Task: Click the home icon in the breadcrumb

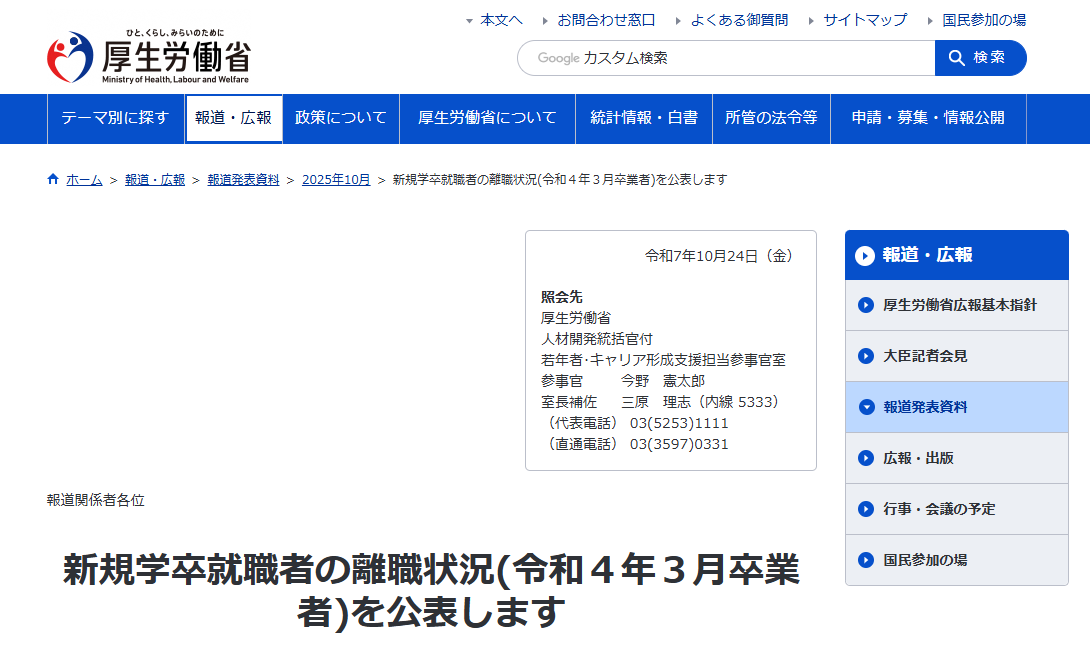Action: click(x=53, y=179)
